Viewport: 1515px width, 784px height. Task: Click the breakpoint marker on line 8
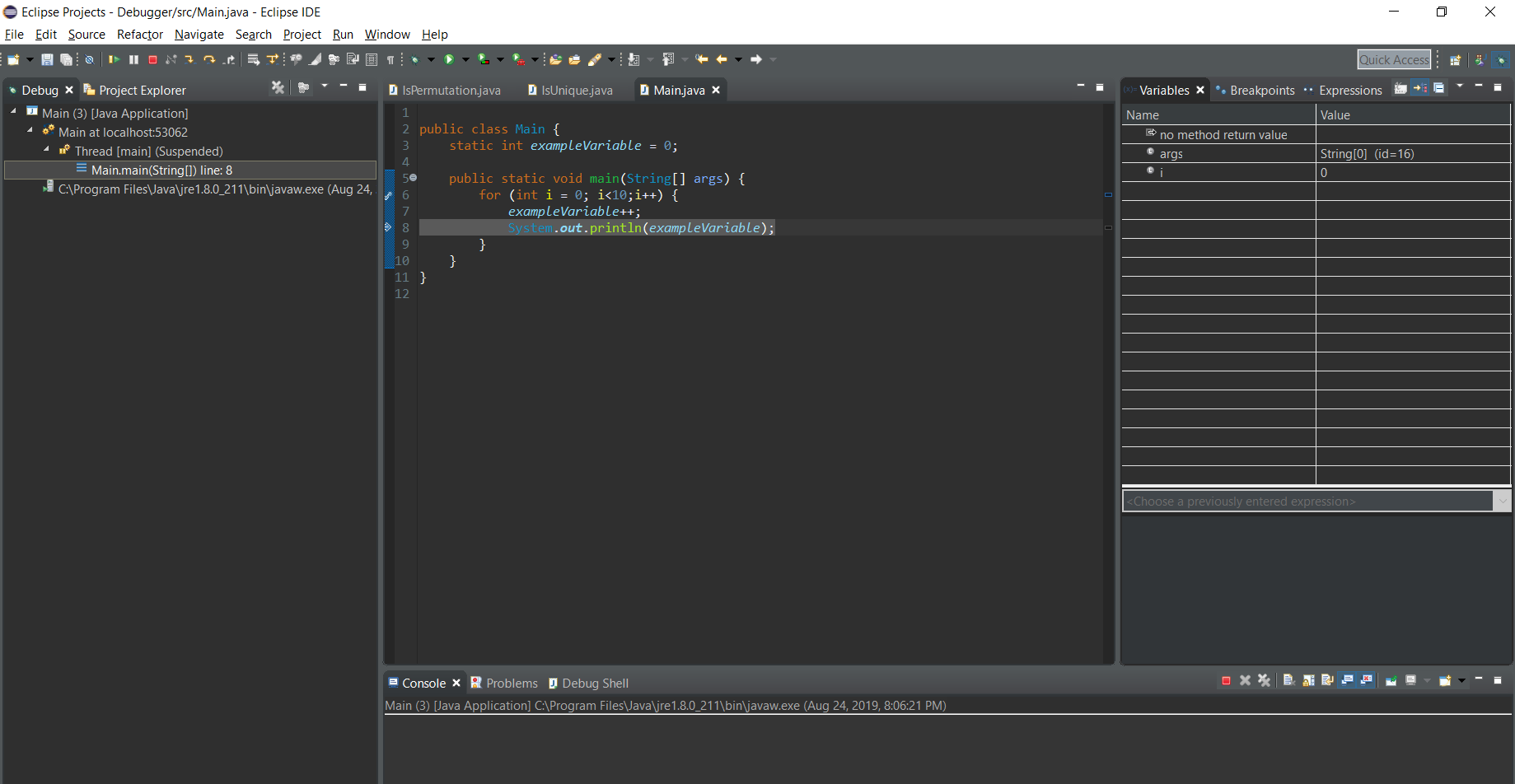click(388, 227)
